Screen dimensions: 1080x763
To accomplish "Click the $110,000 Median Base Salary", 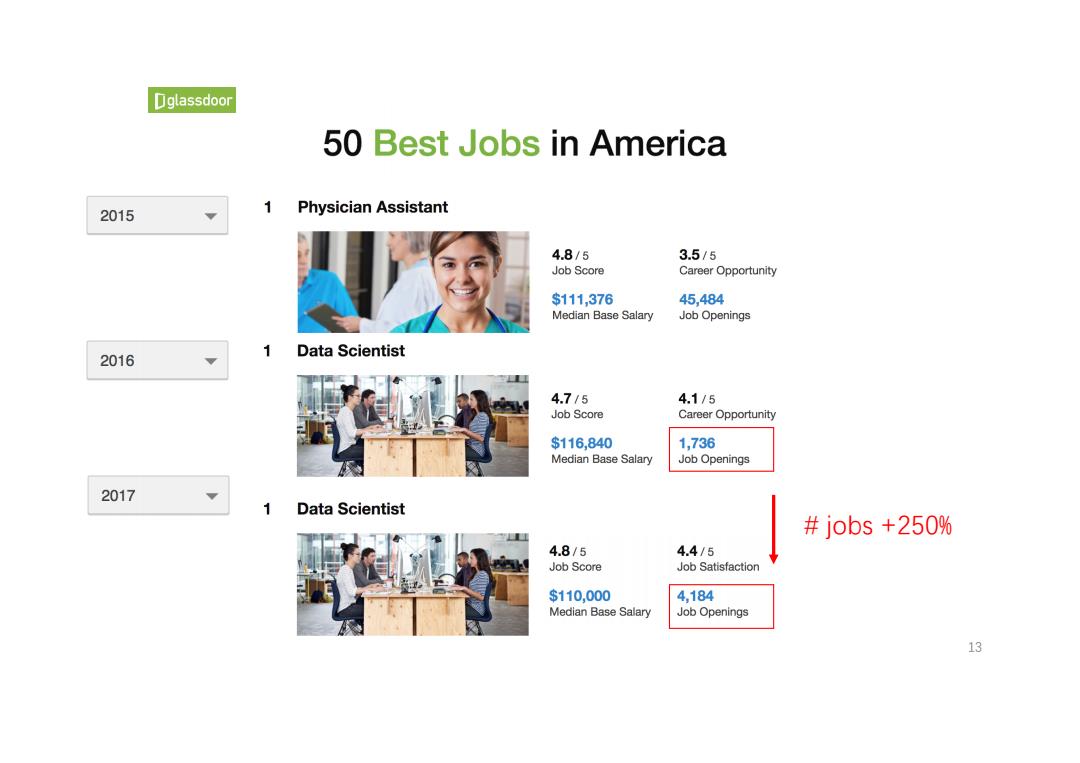I will point(579,596).
